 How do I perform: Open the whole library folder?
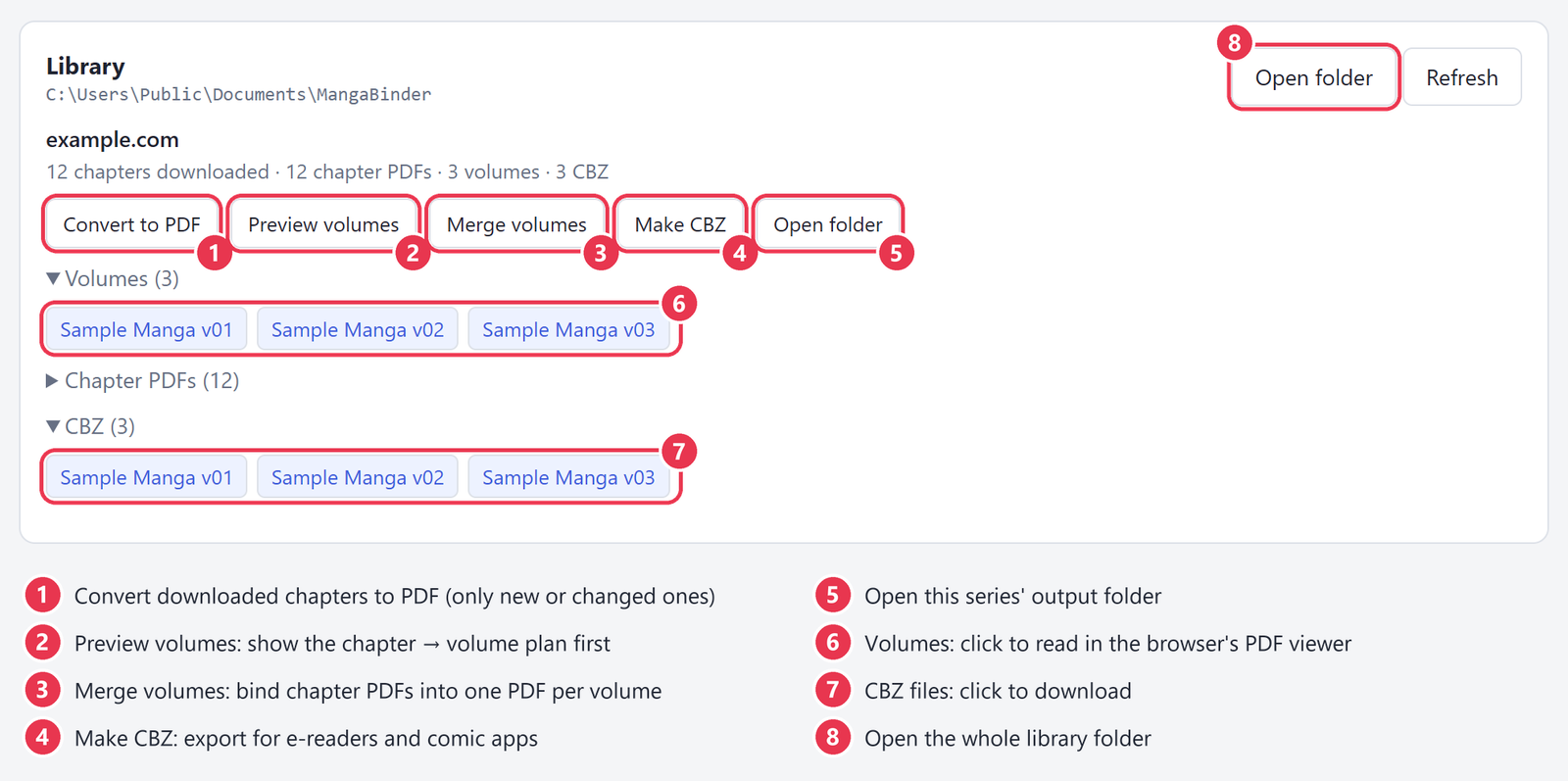(x=1313, y=77)
